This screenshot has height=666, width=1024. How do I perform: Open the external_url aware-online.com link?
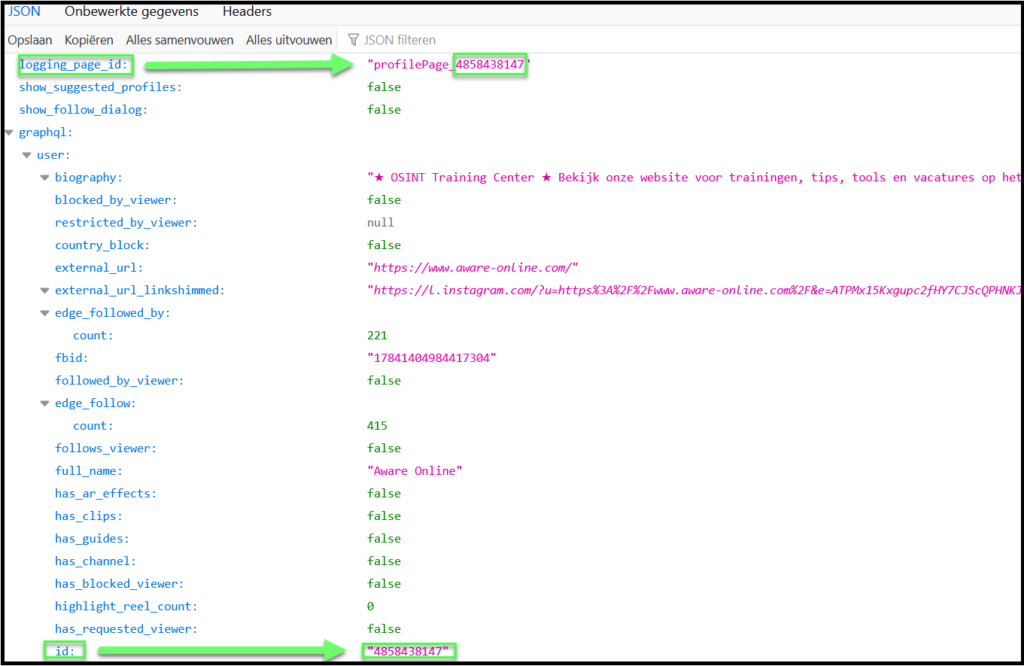473,268
